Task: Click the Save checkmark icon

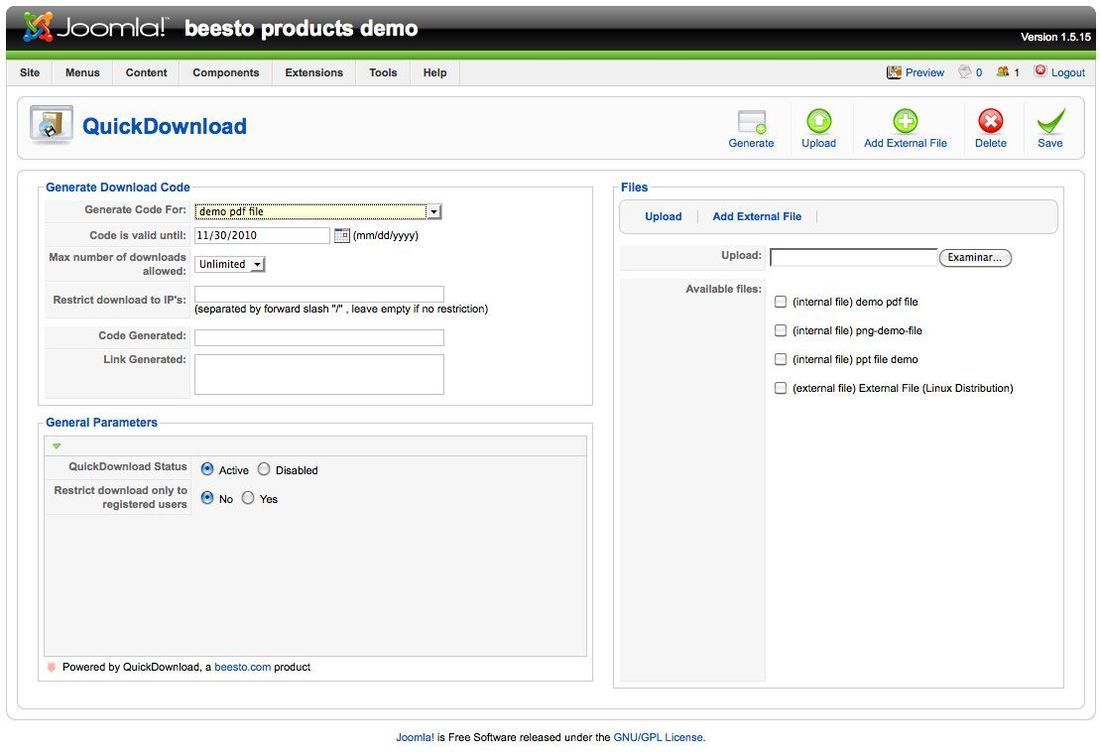Action: pyautogui.click(x=1050, y=121)
